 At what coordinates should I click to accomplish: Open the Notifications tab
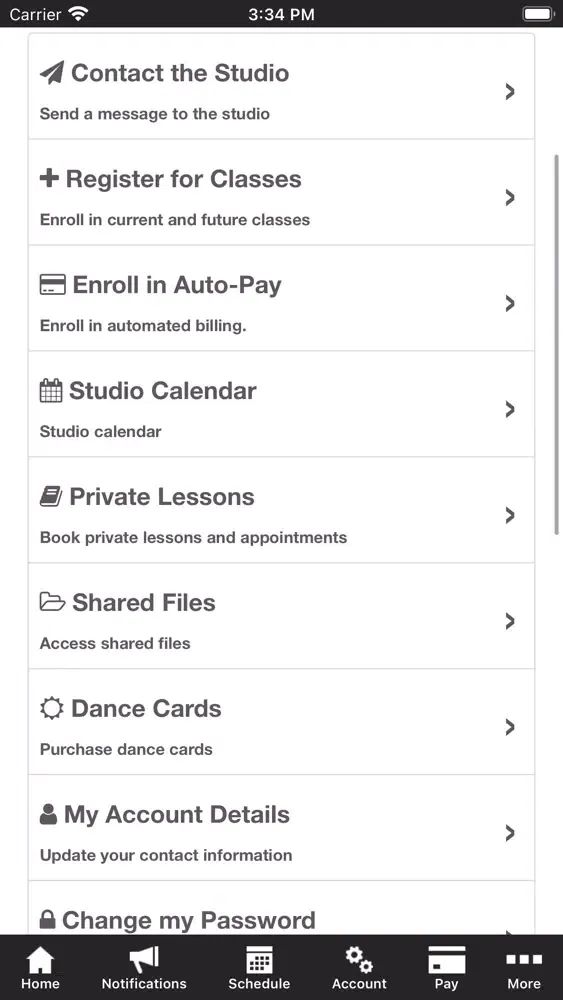144,967
